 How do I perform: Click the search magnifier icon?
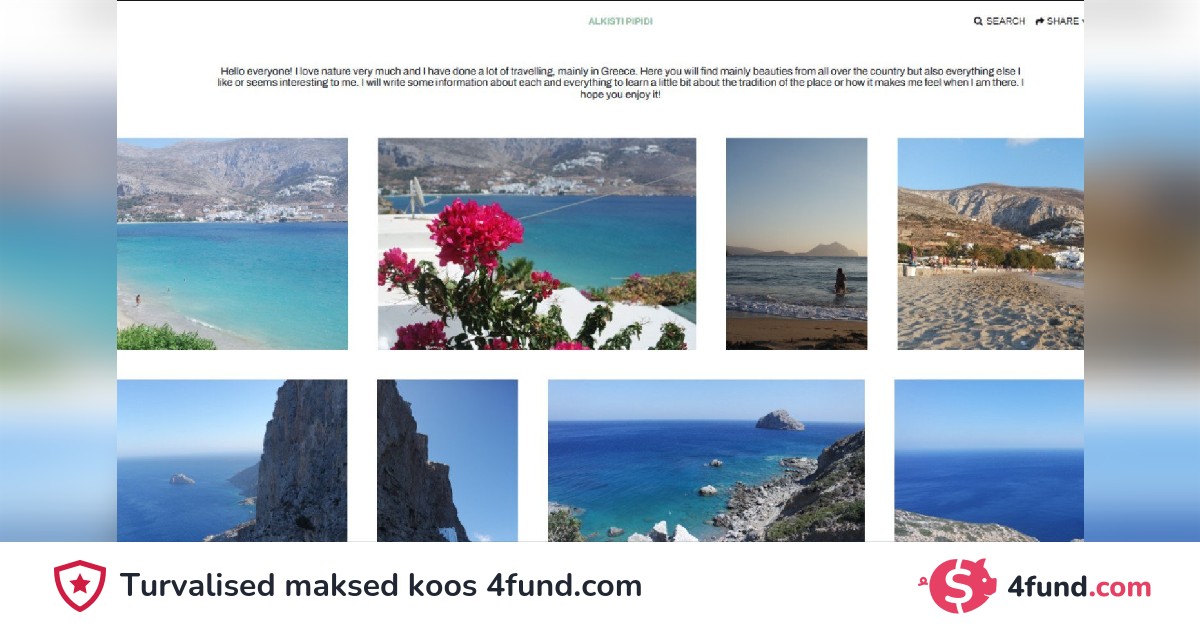[x=978, y=21]
